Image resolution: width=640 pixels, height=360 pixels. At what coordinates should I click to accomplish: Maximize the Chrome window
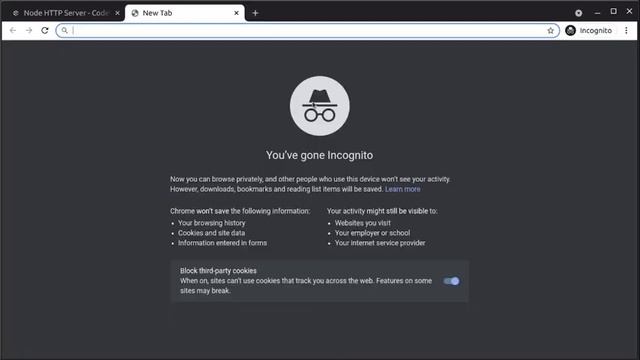pyautogui.click(x=613, y=11)
